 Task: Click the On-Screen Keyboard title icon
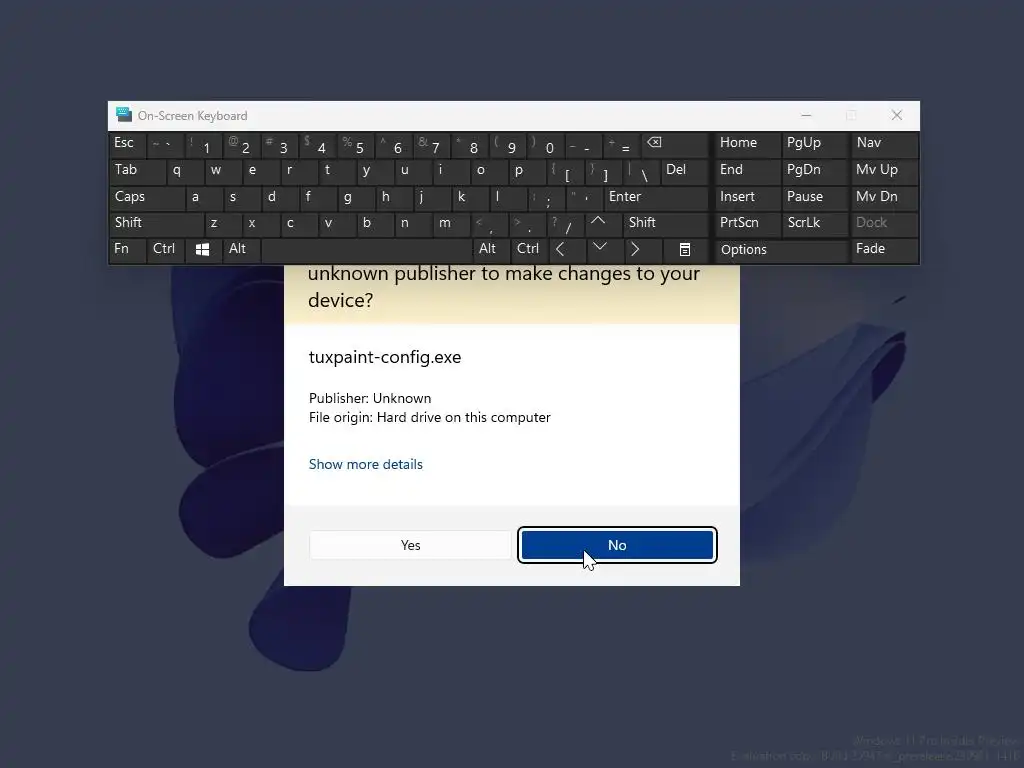pos(123,115)
